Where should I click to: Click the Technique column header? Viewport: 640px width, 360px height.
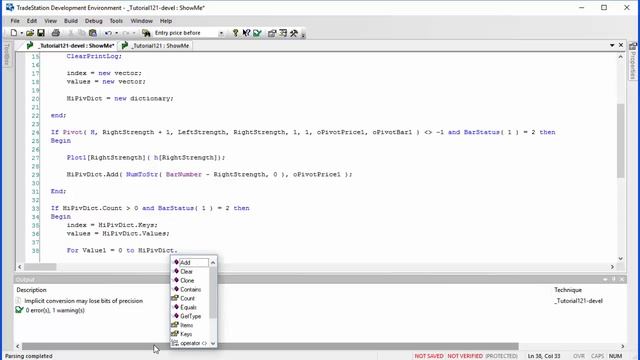coord(568,290)
